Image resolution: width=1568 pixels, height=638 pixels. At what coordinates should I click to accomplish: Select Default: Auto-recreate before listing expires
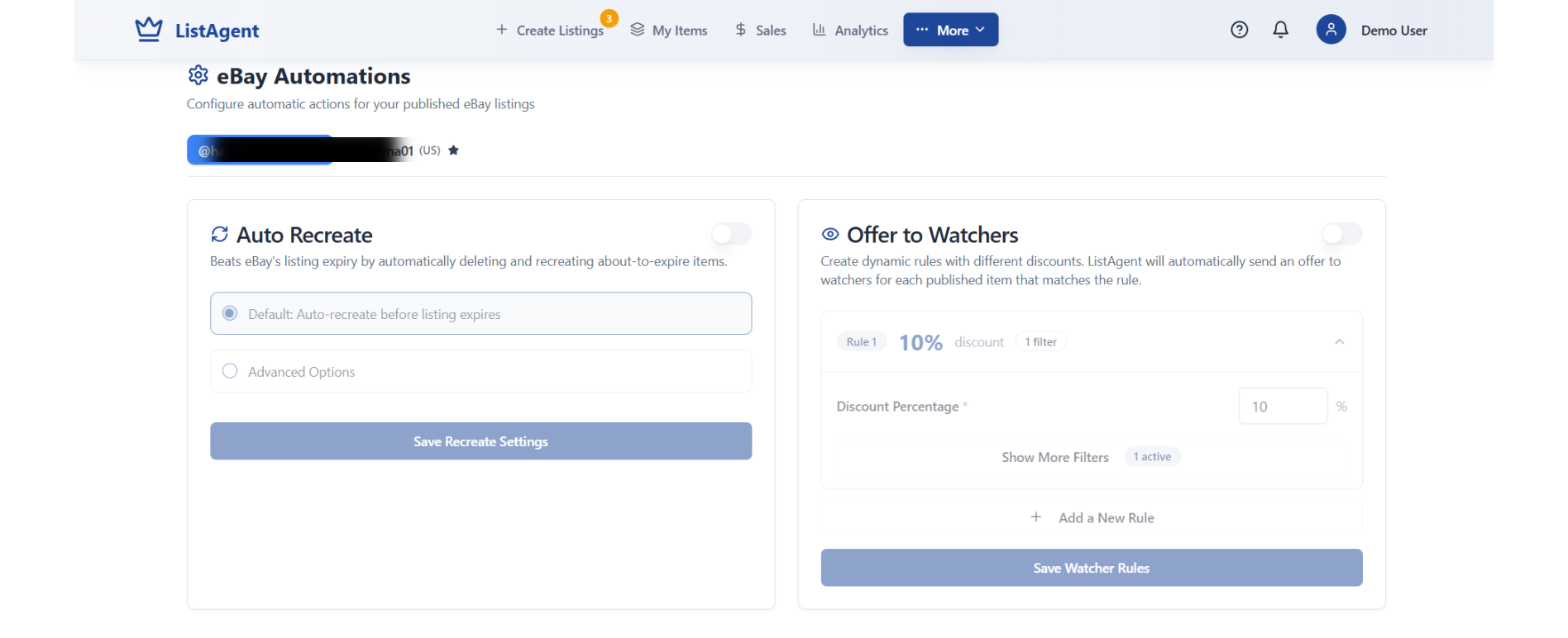pos(480,313)
